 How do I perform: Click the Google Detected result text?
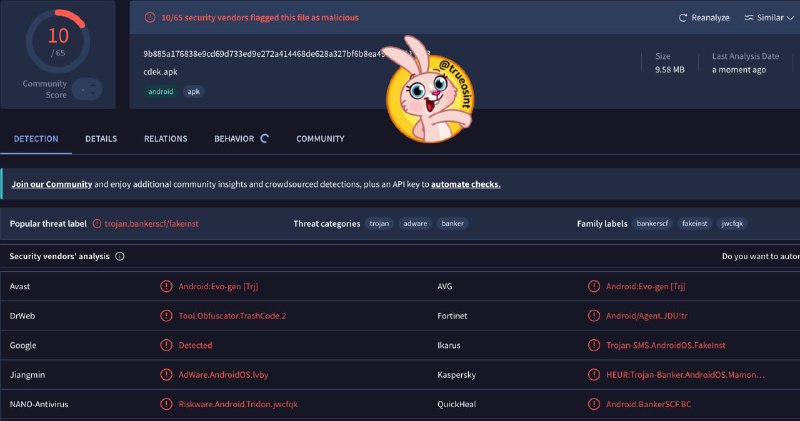(195, 345)
